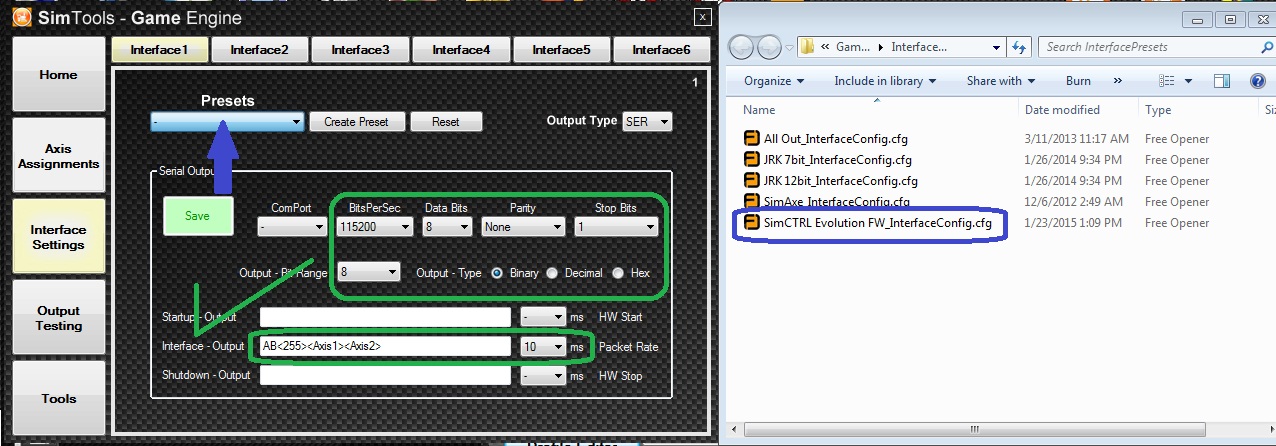
Task: Click Explorer horizontal scrollbar
Action: (1003, 431)
